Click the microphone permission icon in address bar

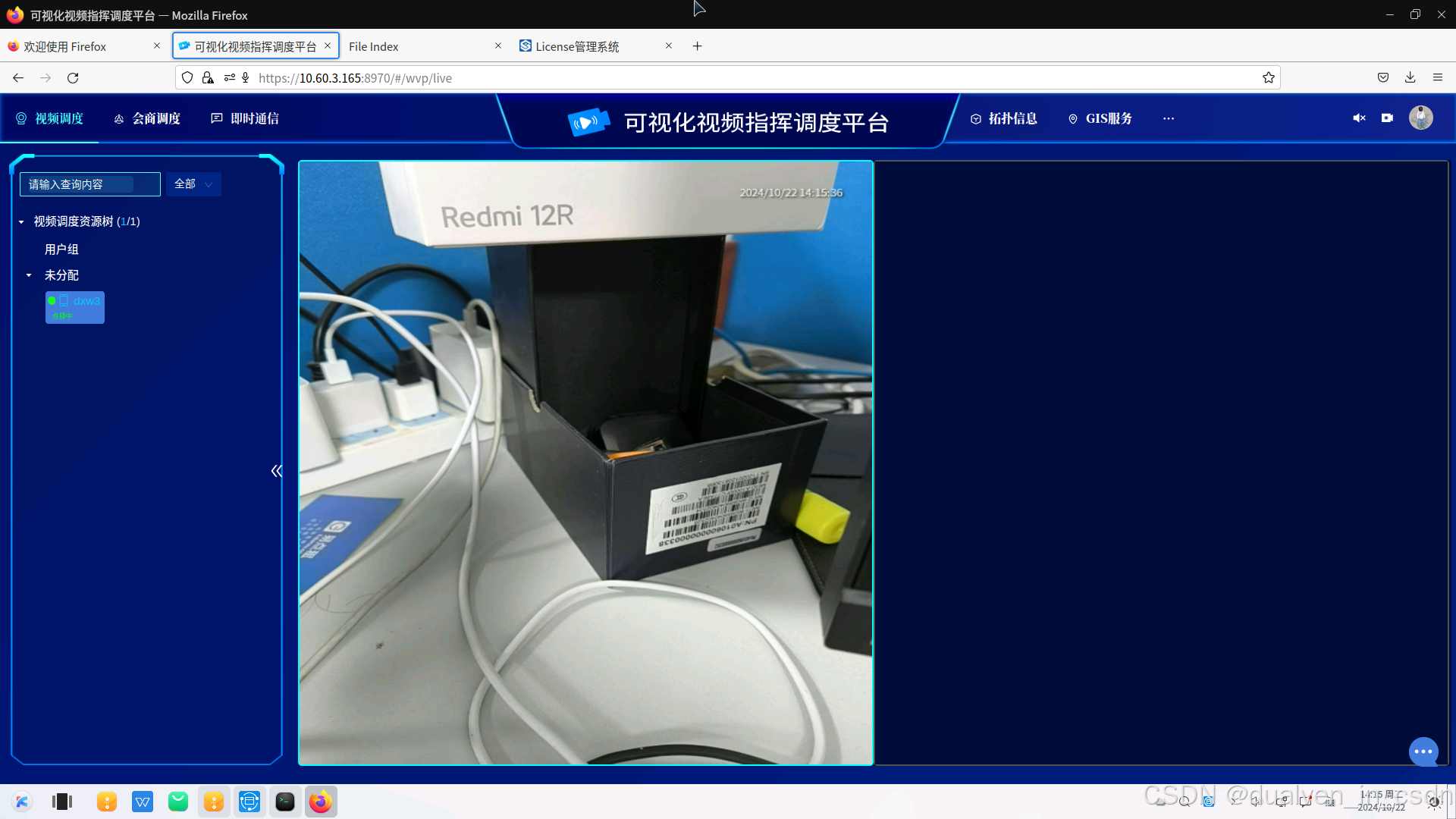point(245,77)
